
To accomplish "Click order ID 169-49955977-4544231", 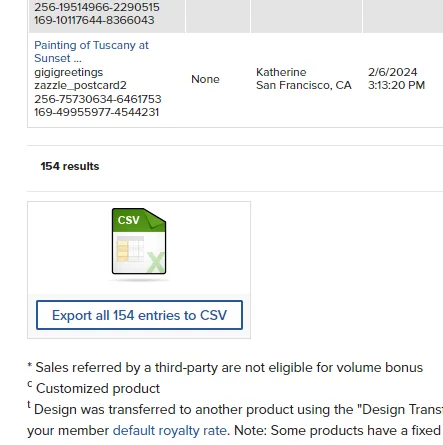I will [97, 112].
